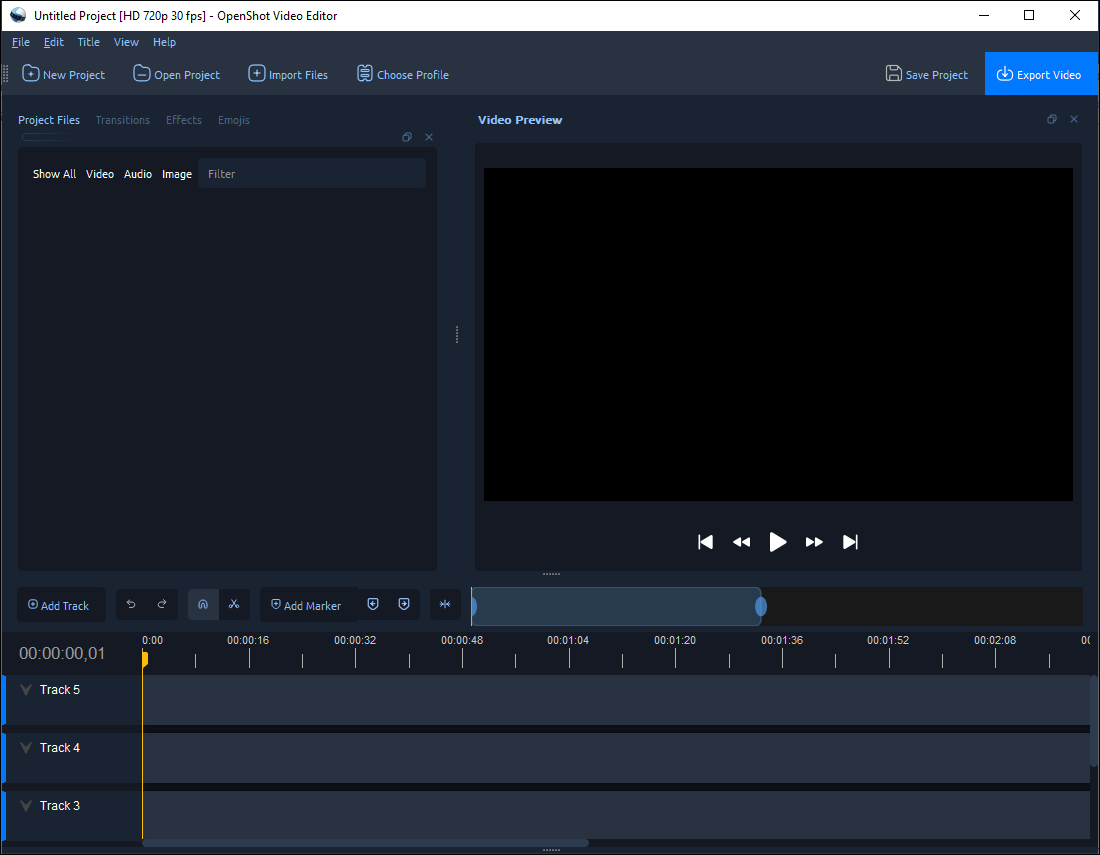Image resolution: width=1100 pixels, height=855 pixels.
Task: Jump to the previous marker
Action: coord(373,604)
